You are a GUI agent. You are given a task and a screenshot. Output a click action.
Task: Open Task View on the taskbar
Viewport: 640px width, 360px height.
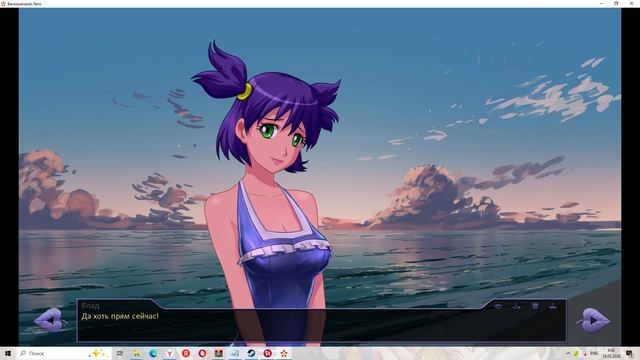pos(120,353)
